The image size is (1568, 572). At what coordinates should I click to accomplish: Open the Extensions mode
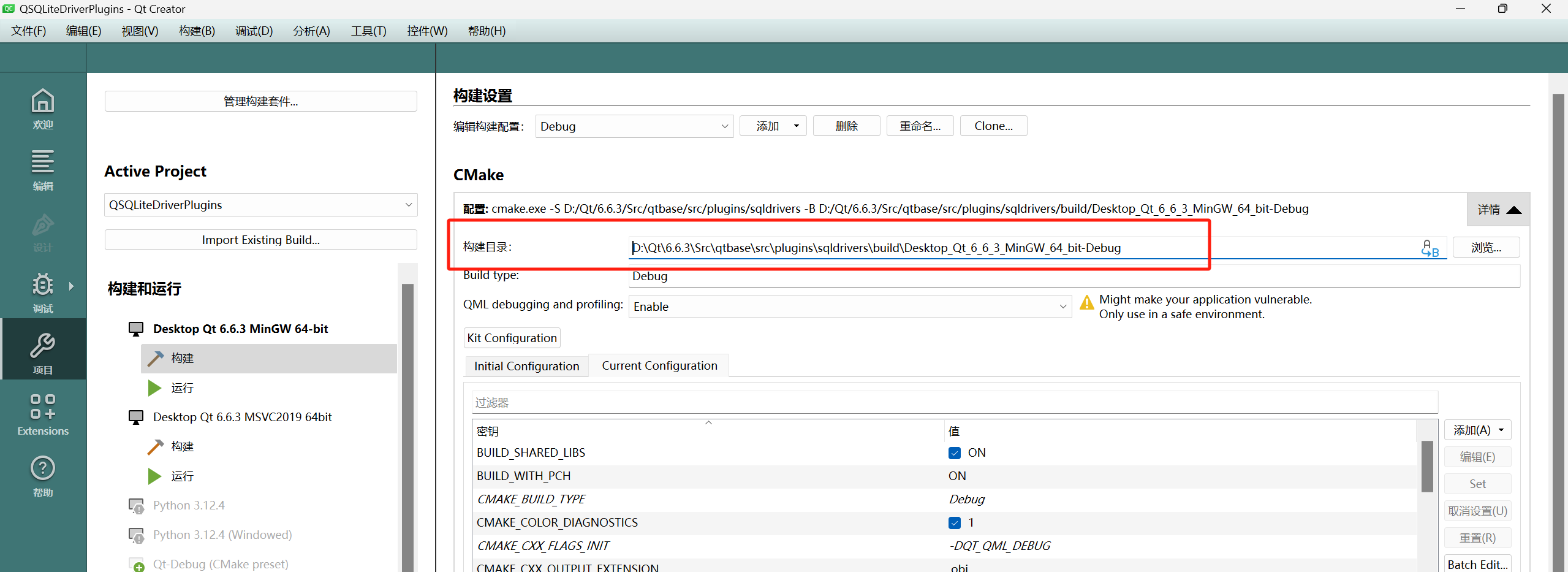pos(43,414)
